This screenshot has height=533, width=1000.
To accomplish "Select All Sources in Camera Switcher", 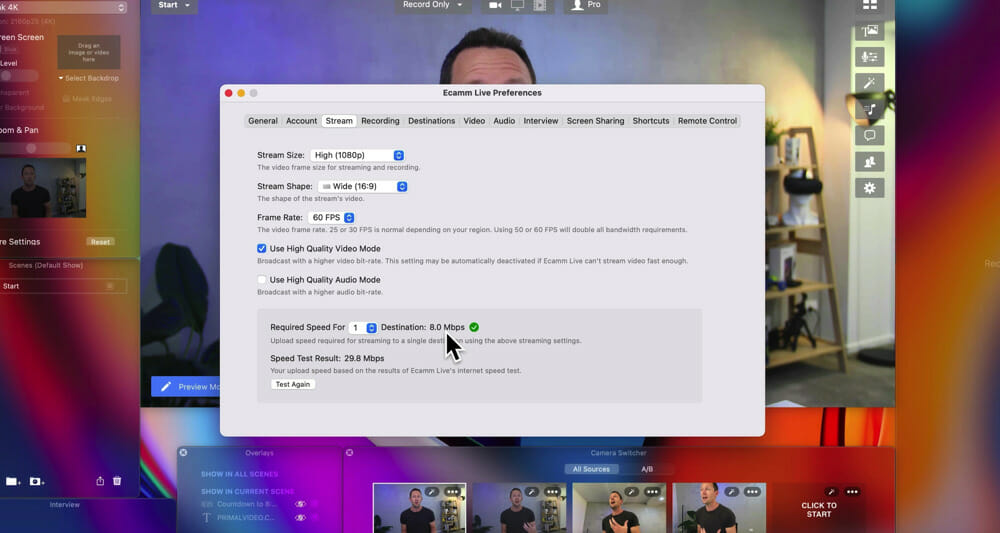I will pyautogui.click(x=591, y=469).
